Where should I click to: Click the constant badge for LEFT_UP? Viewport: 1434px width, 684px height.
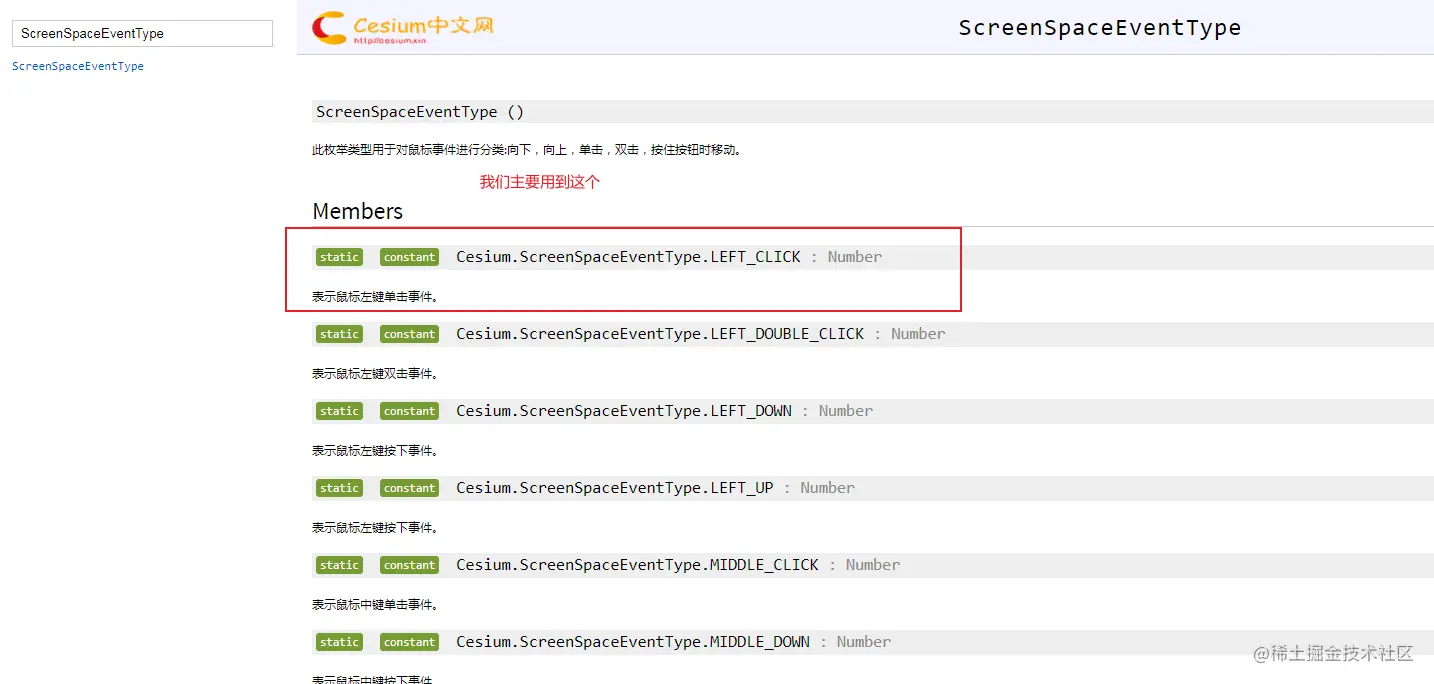pyautogui.click(x=409, y=488)
